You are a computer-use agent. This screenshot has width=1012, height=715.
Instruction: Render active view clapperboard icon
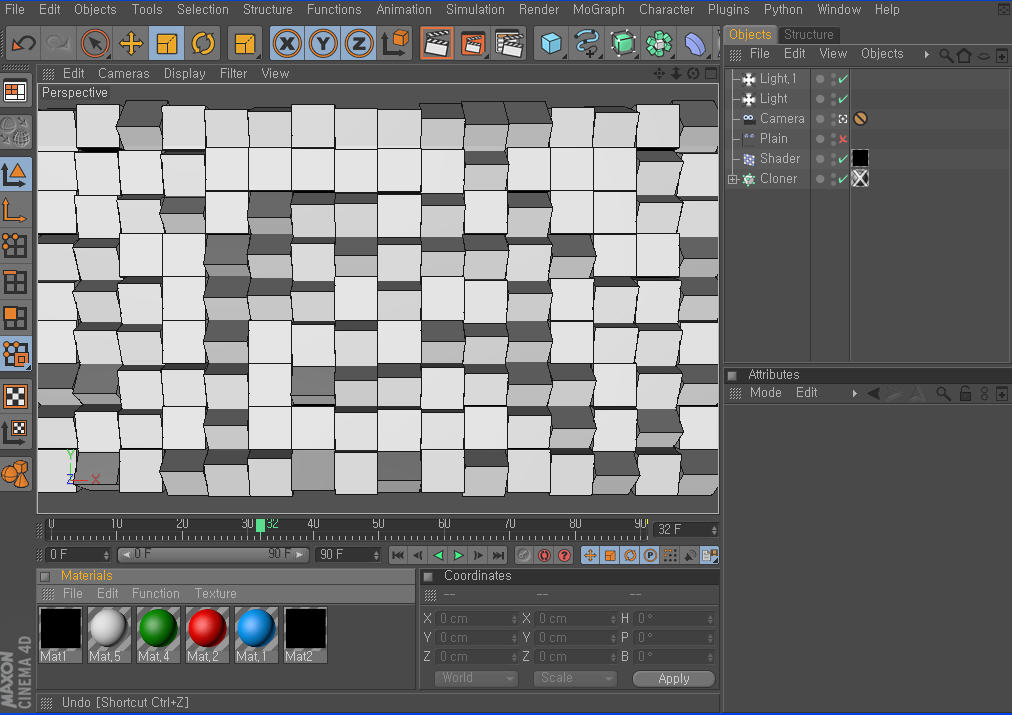click(437, 43)
